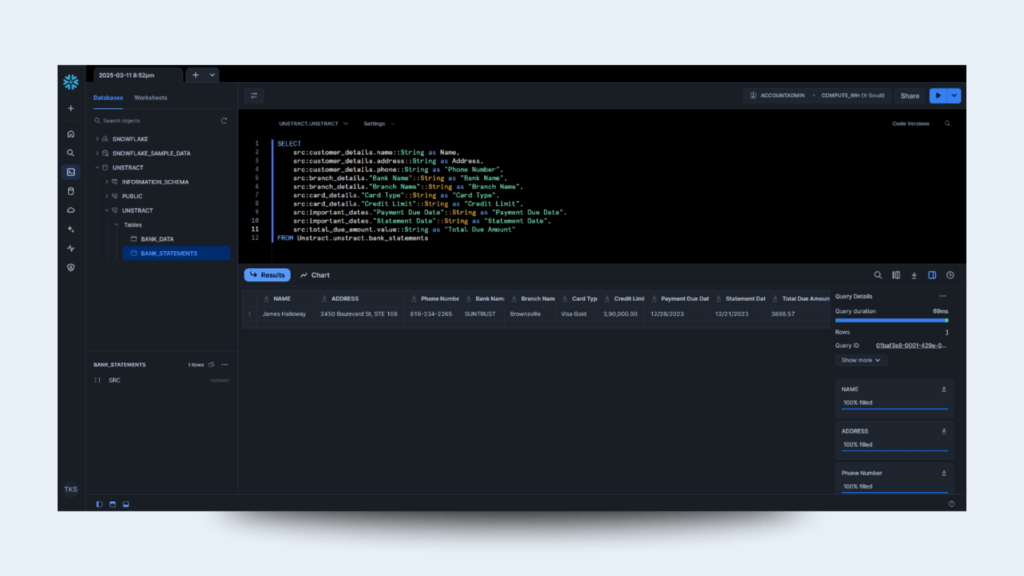Screen dimensions: 1024x576
Task: Expand the SNOWFLAKE_SAMPLE_DATA database
Action: pos(97,153)
